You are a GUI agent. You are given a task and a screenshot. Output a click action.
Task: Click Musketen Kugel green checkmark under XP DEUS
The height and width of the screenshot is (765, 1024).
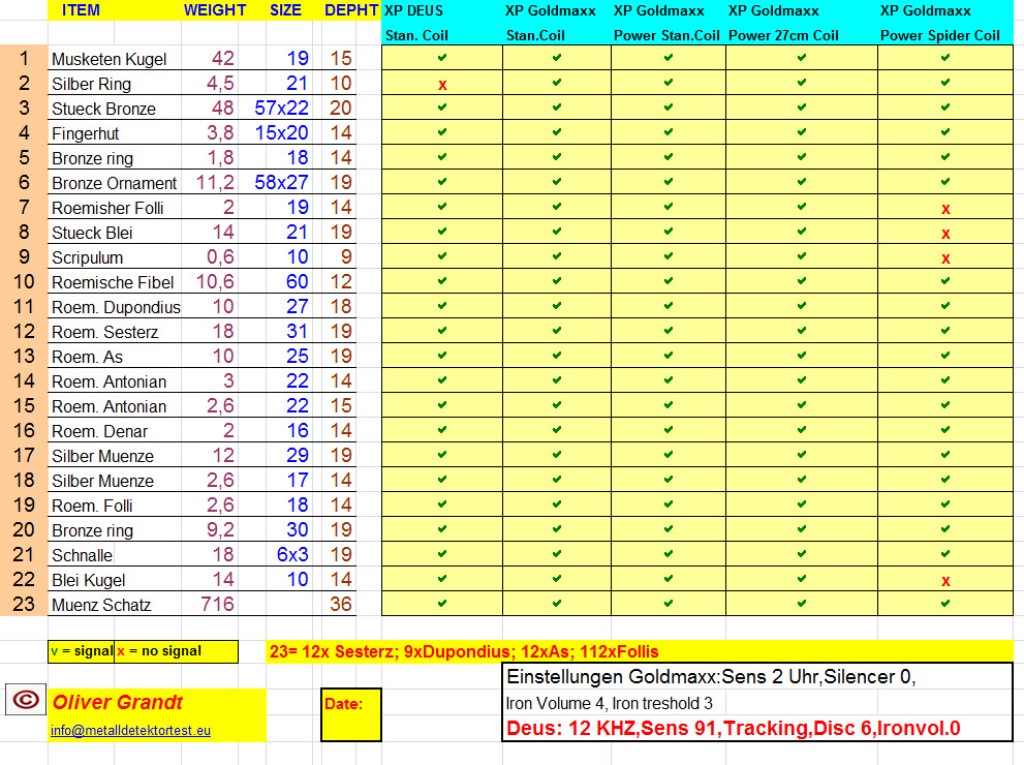(x=442, y=58)
